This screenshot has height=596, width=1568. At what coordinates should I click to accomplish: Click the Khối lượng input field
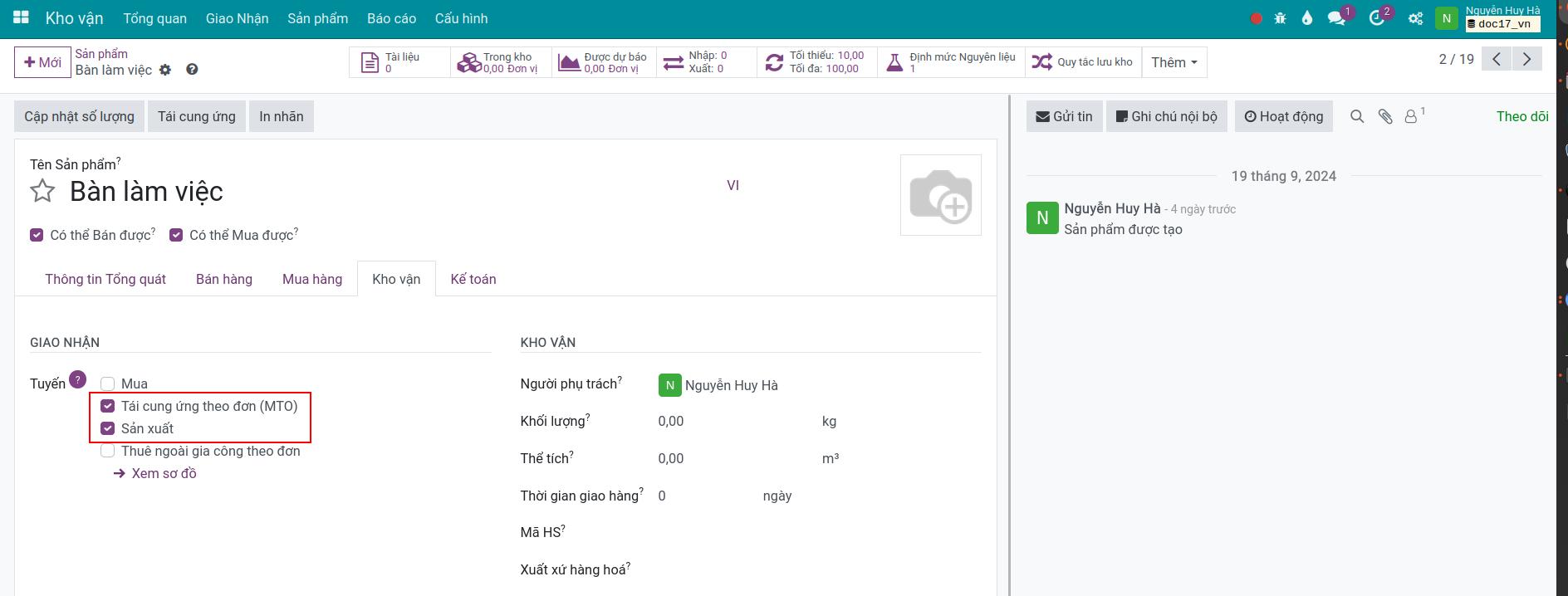[x=735, y=421]
